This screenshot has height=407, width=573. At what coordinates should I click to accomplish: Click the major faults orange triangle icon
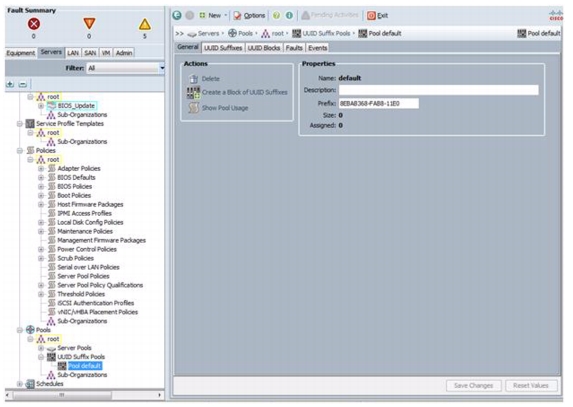(x=89, y=24)
